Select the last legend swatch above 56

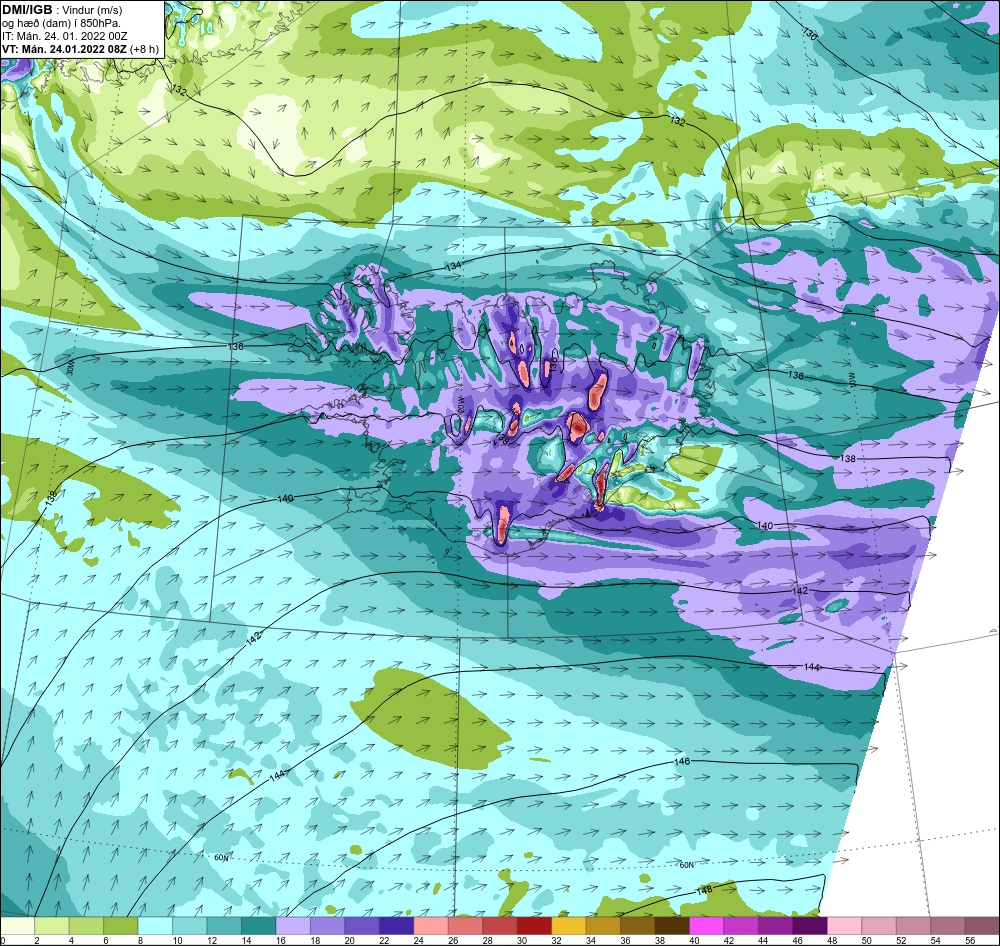tap(982, 926)
